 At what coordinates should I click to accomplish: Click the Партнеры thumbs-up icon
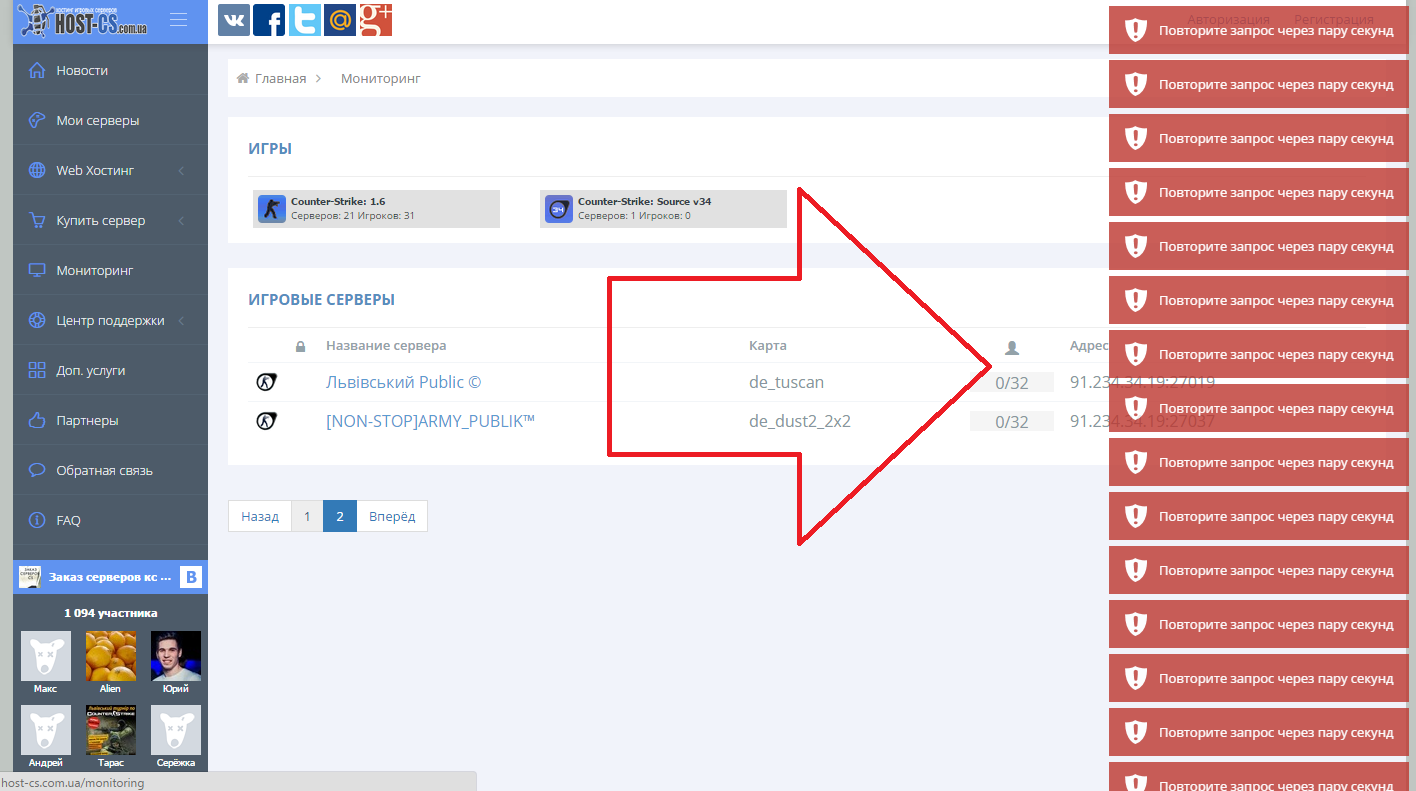pos(37,420)
